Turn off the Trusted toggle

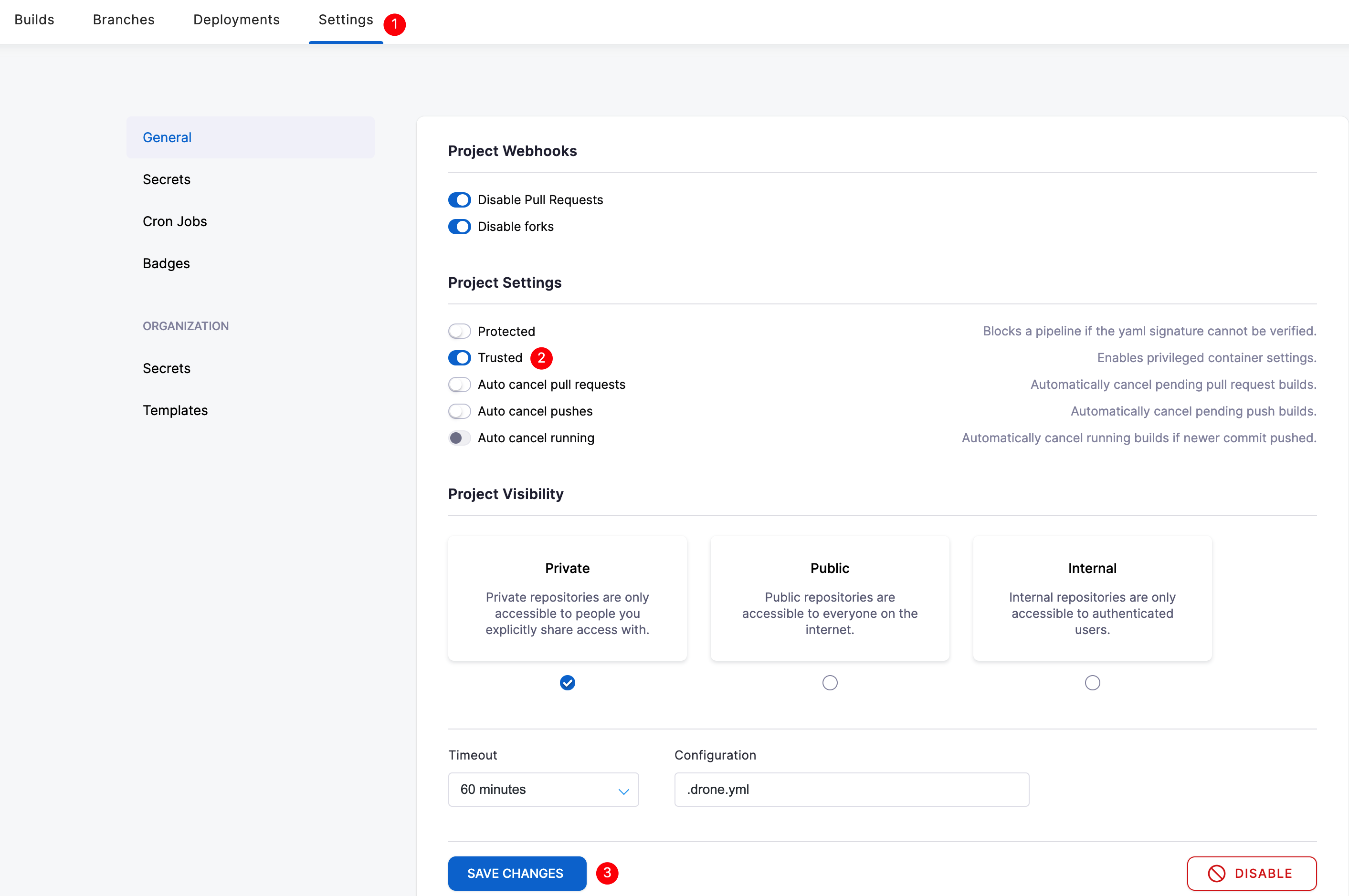click(x=460, y=358)
